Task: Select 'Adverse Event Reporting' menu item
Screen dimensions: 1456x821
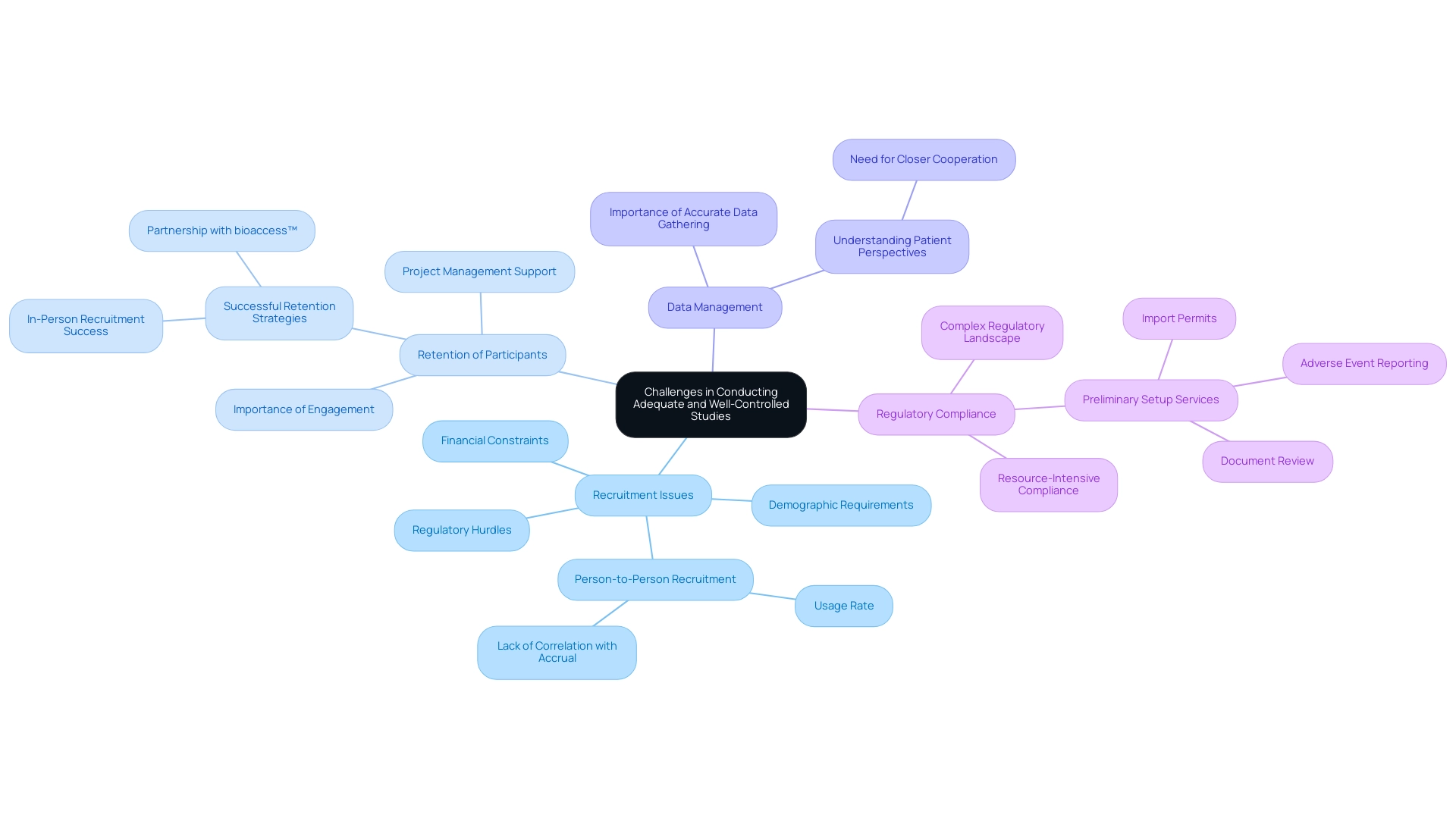Action: point(1364,362)
